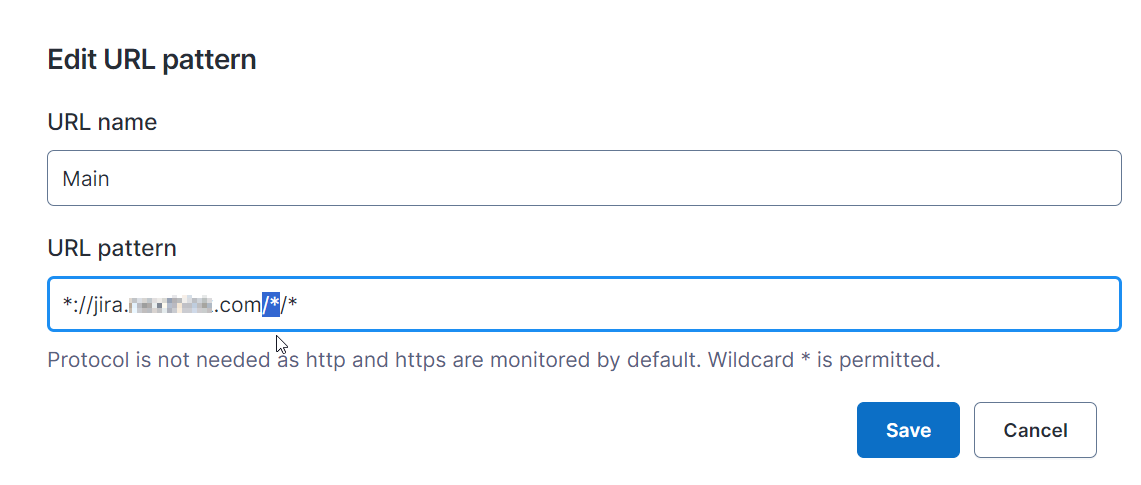
Task: Click the 'Edit URL pattern' heading
Action: [x=152, y=60]
